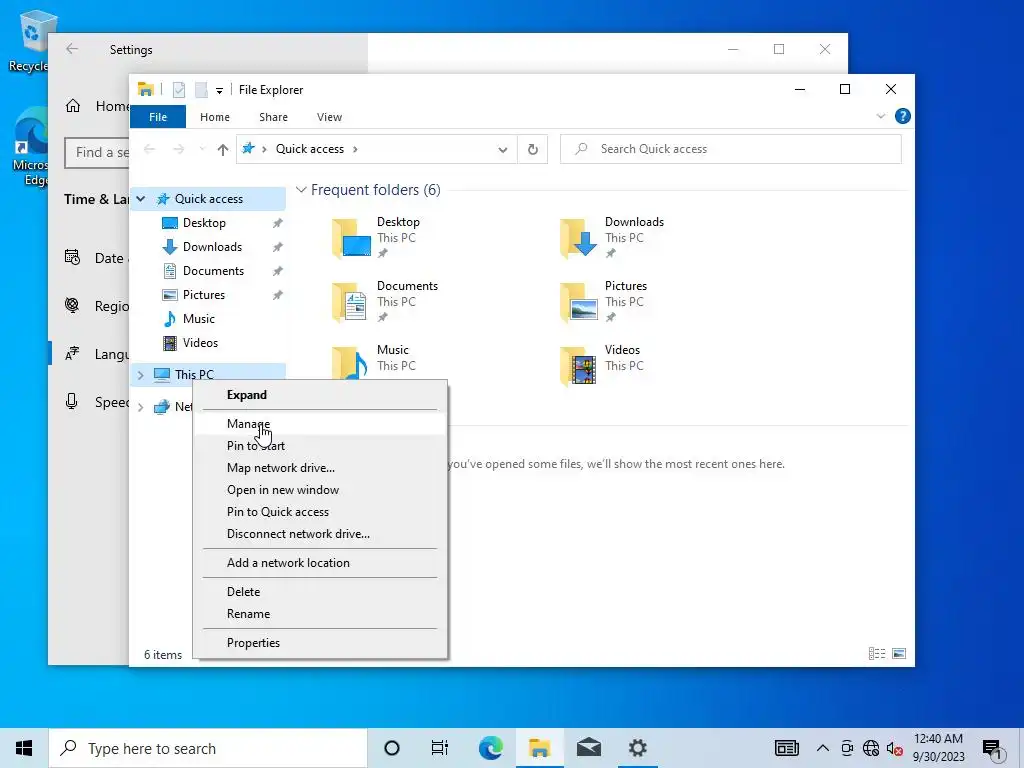This screenshot has width=1024, height=768.
Task: Select the Desktop frequent folder icon
Action: [351, 238]
